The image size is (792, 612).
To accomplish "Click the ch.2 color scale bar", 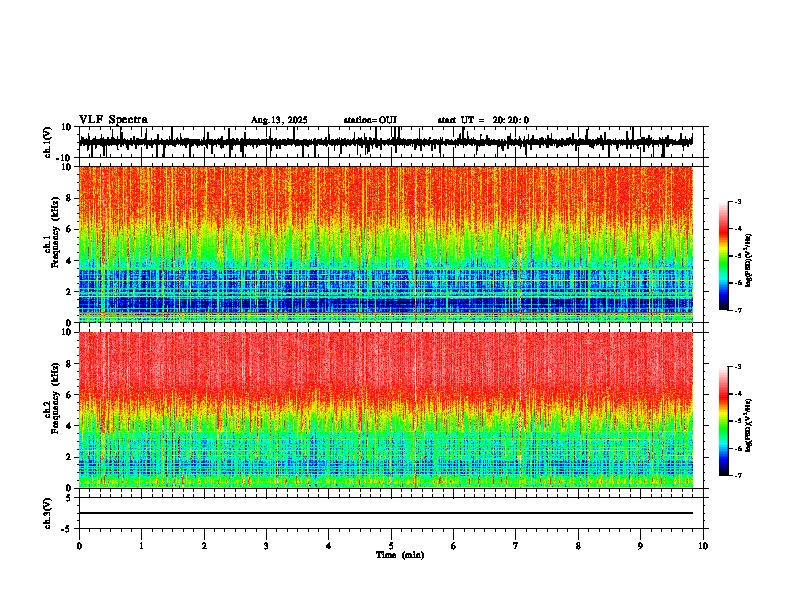I will pyautogui.click(x=724, y=421).
